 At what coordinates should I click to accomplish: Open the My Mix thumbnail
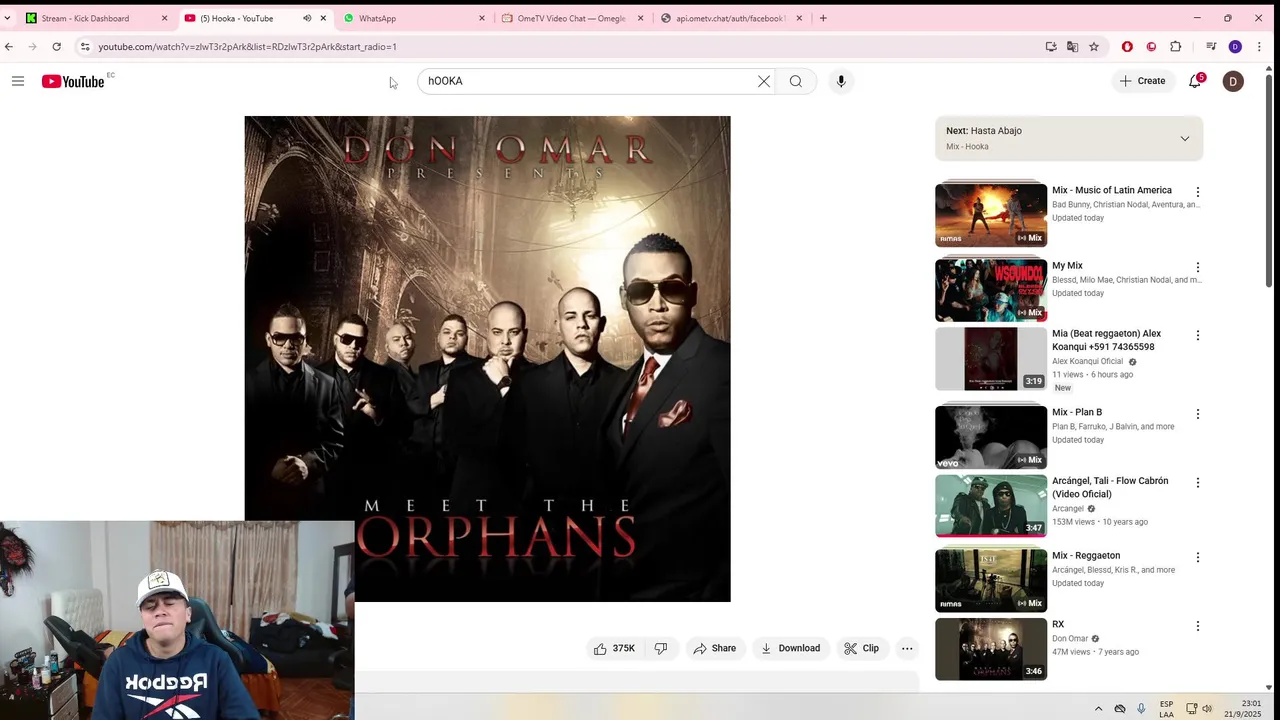991,290
